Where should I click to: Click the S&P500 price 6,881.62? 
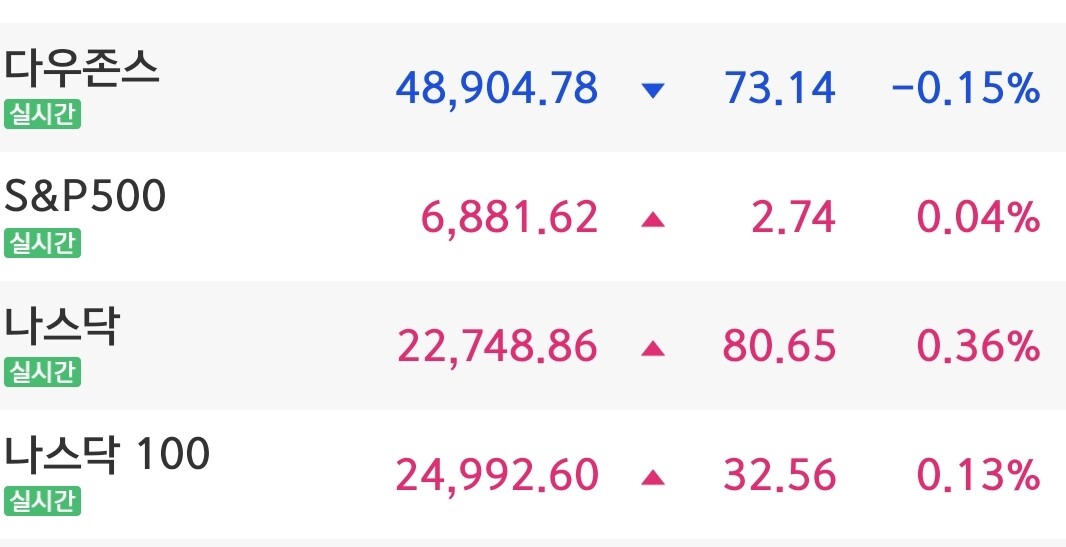(x=510, y=218)
